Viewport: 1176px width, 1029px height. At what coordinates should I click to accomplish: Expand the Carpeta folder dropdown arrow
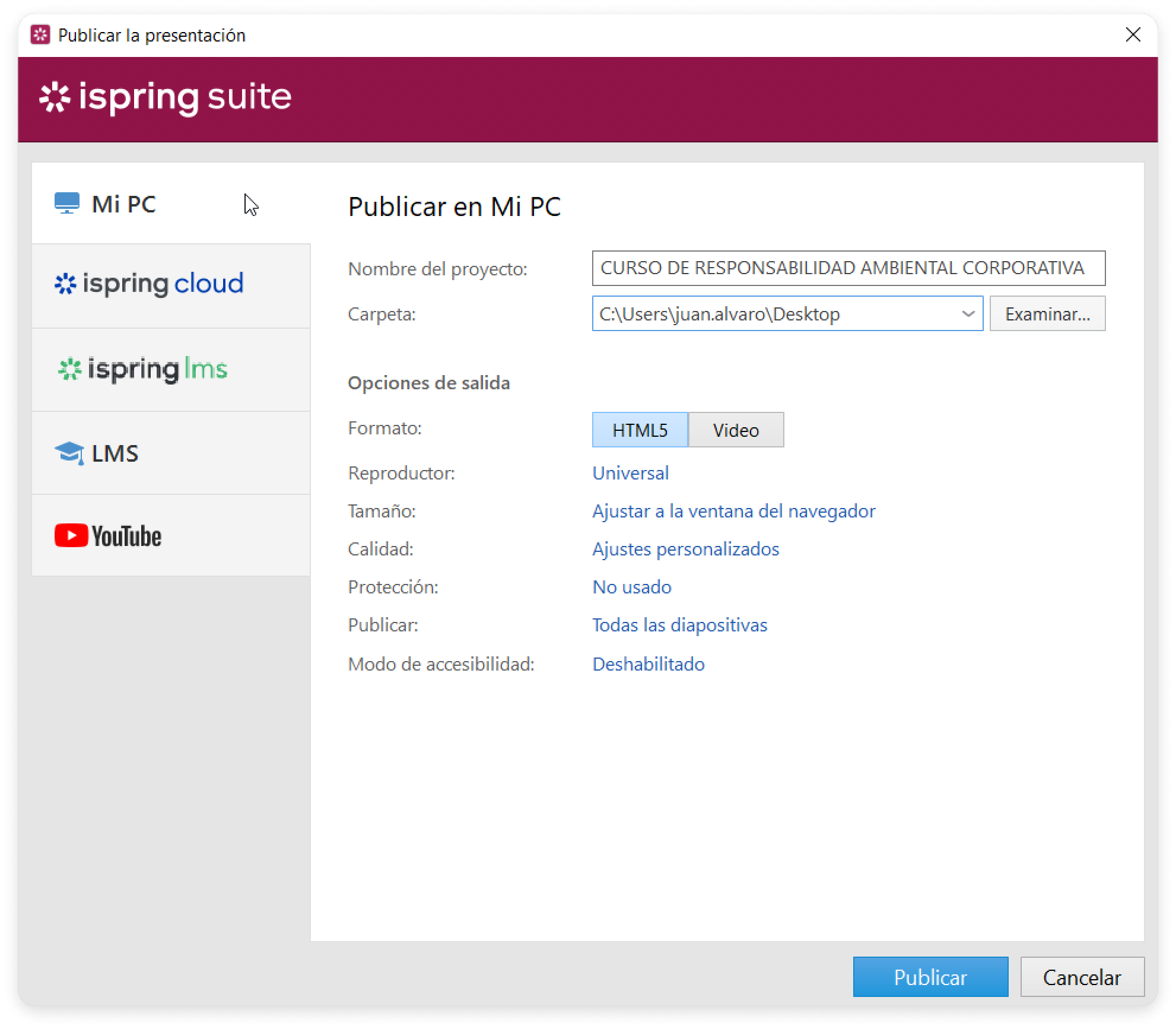point(967,314)
